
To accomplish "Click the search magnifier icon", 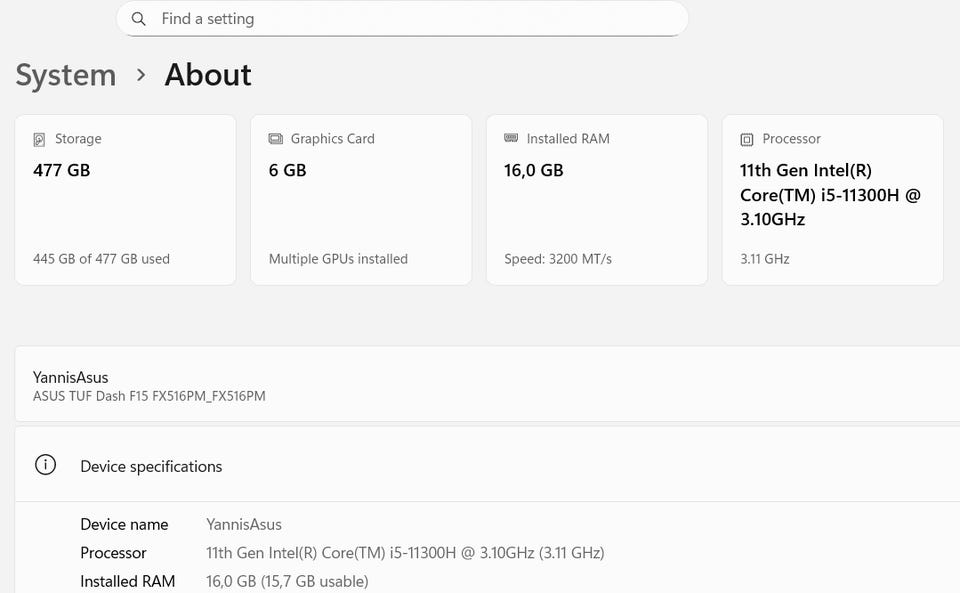I will 139,19.
